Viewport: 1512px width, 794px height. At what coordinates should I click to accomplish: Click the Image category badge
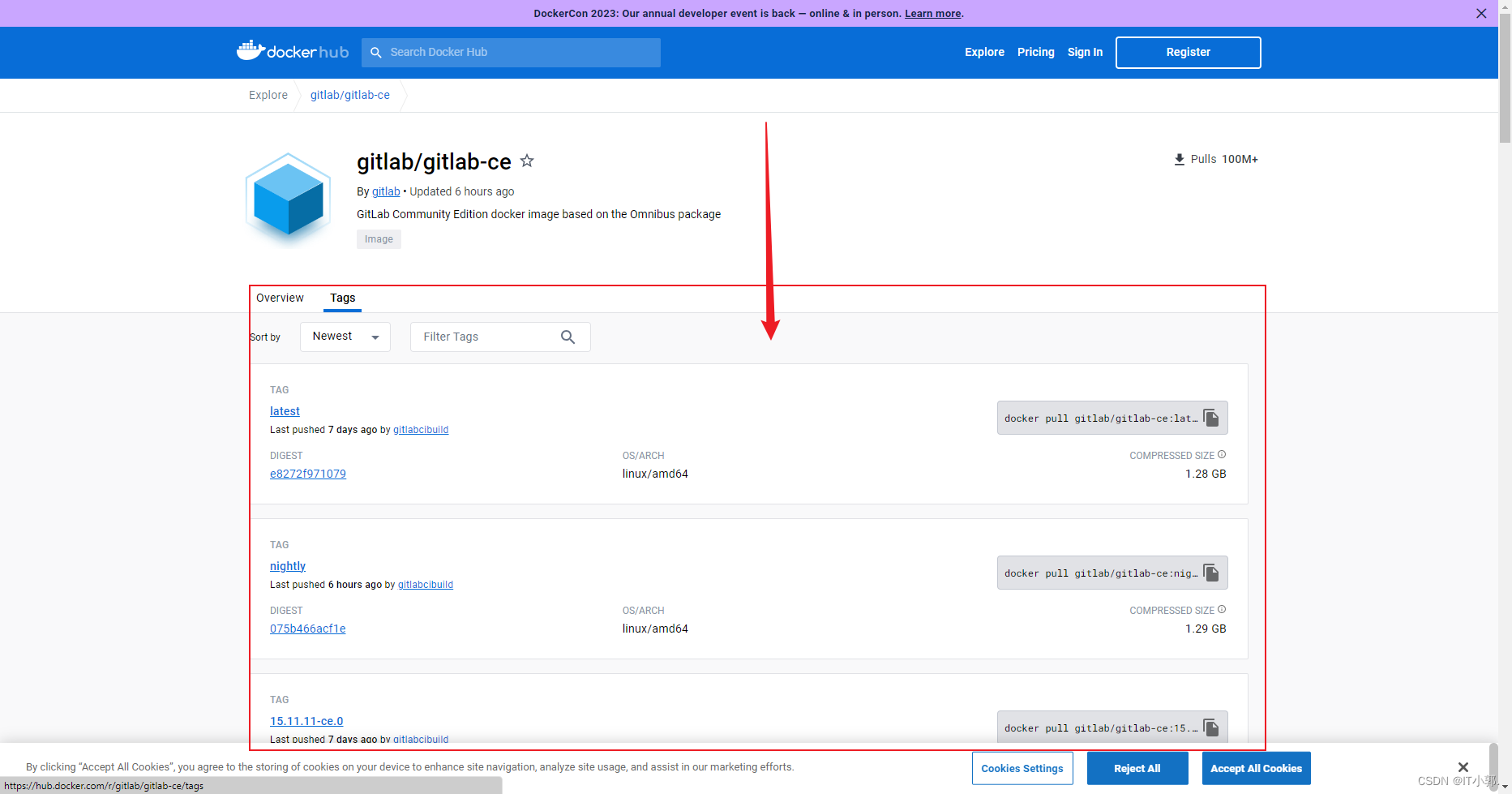[x=379, y=239]
